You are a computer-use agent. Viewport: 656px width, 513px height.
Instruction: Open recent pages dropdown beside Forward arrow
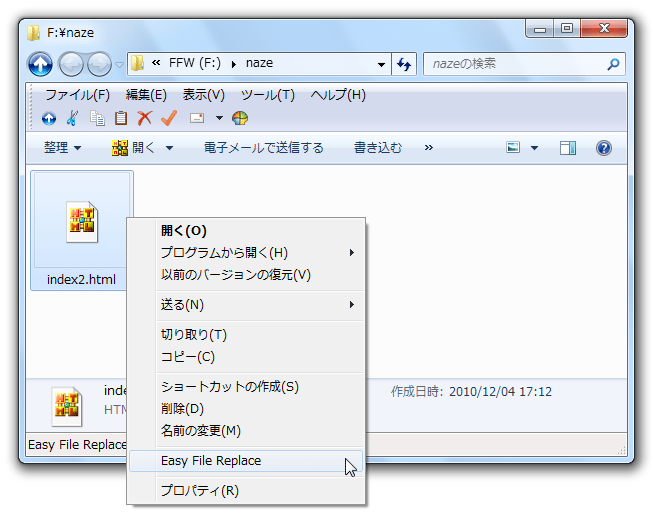pos(119,65)
